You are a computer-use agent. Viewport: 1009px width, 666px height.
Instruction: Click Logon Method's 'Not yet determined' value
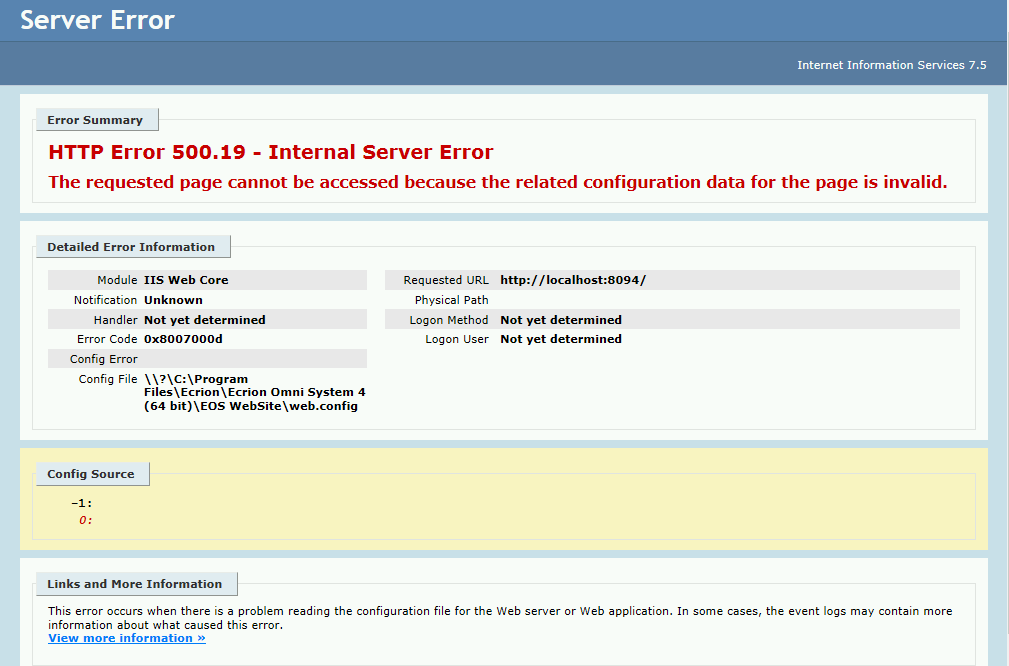tap(561, 320)
